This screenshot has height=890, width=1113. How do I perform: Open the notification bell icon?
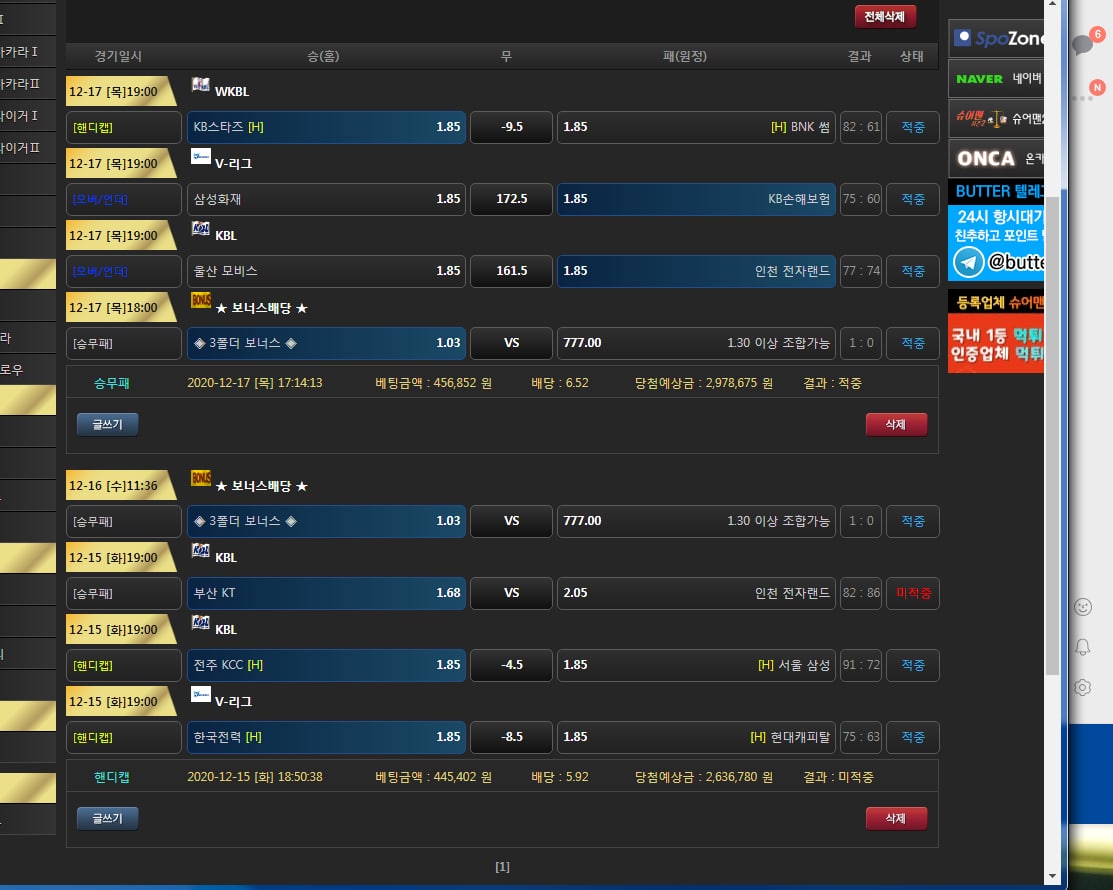(1082, 647)
